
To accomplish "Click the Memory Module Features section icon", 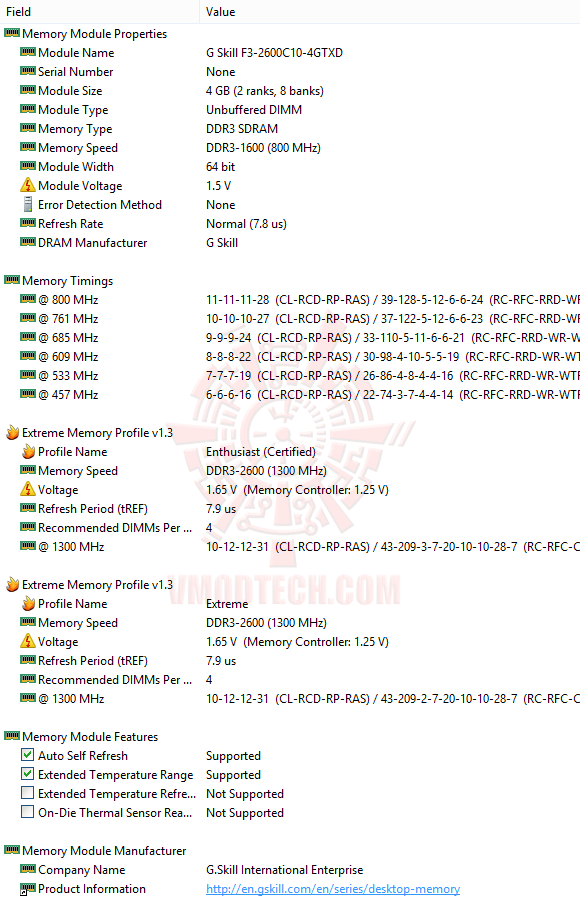I will (12, 736).
